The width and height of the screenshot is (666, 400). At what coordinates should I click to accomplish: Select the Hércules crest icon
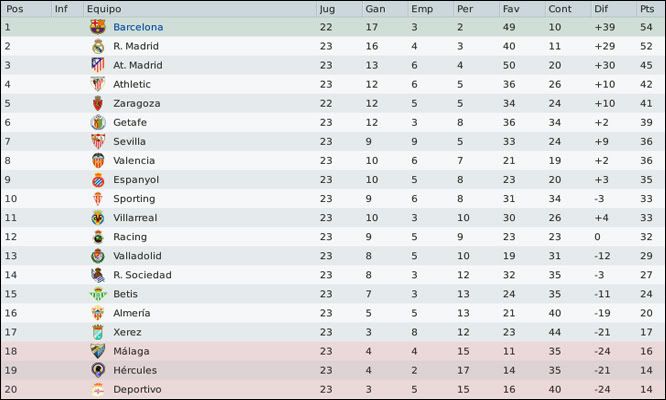pyautogui.click(x=98, y=370)
